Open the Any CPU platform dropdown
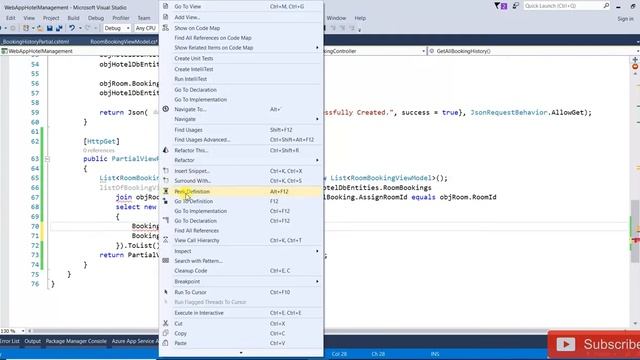The width and height of the screenshot is (640, 360). [x=146, y=28]
